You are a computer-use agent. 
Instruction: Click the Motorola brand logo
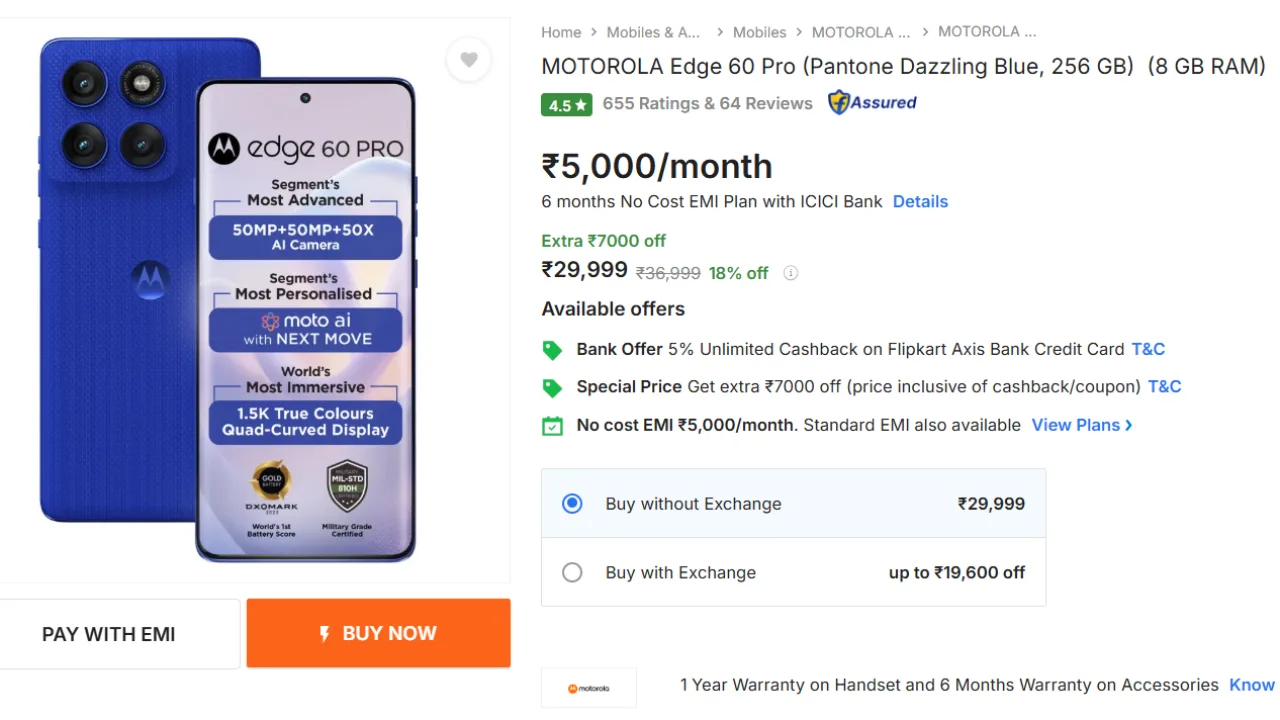tap(588, 688)
